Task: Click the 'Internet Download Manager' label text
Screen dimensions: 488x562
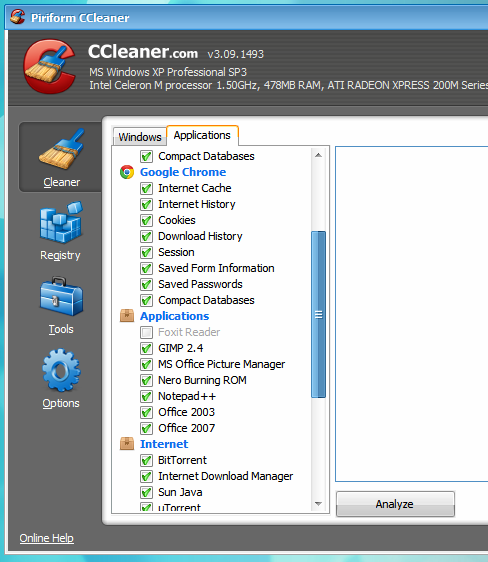Action: coord(226,476)
